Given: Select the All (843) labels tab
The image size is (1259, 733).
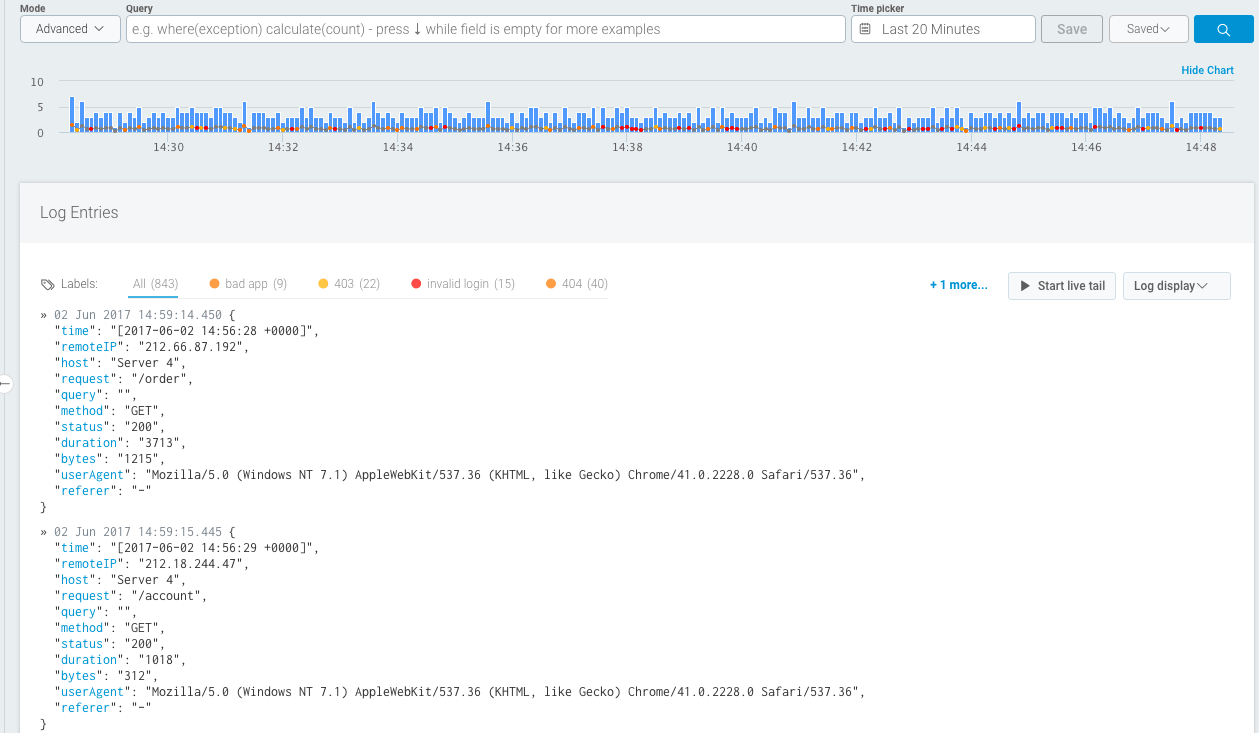Looking at the screenshot, I should [x=155, y=284].
